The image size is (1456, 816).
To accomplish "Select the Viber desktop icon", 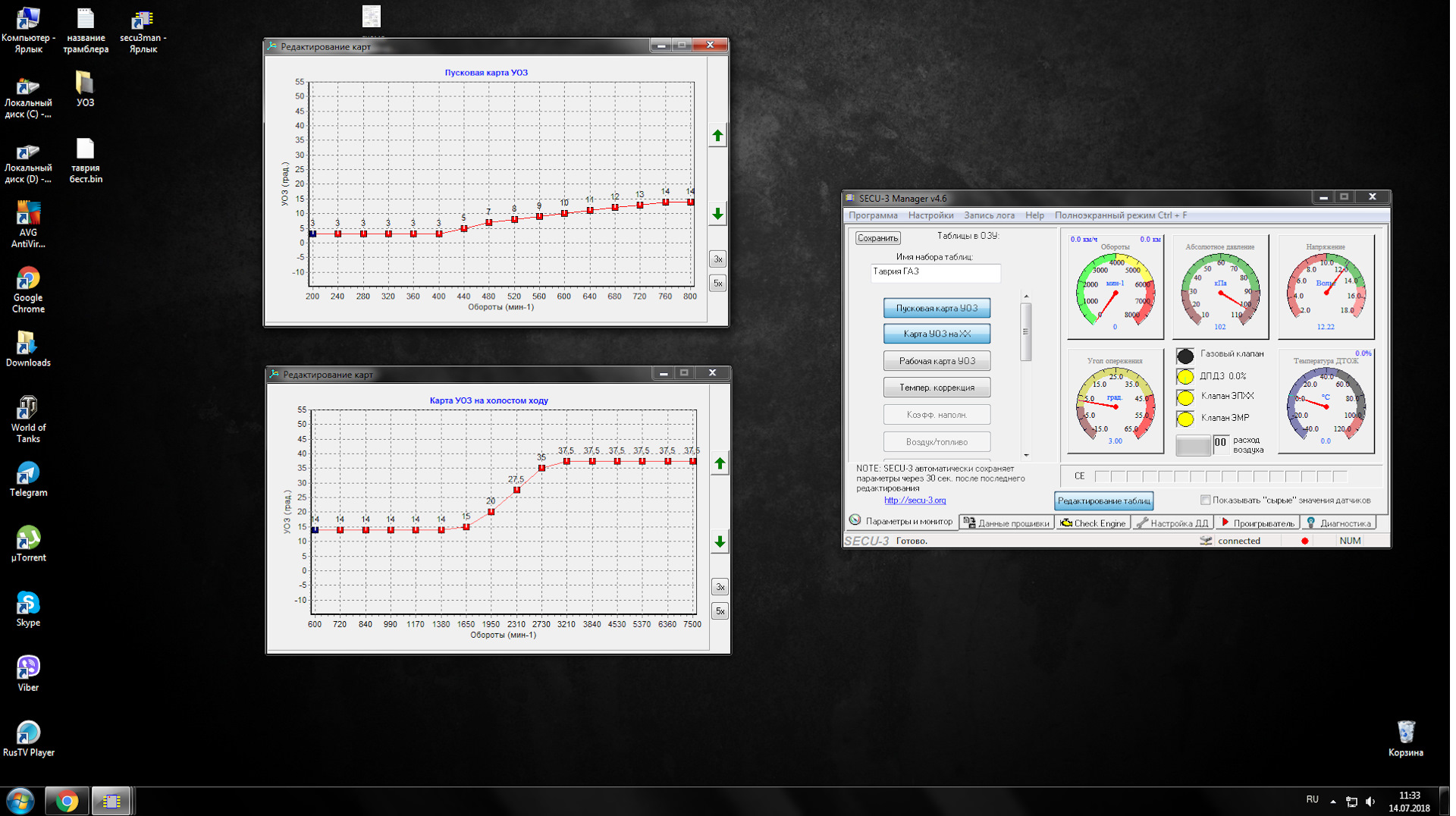I will (28, 674).
